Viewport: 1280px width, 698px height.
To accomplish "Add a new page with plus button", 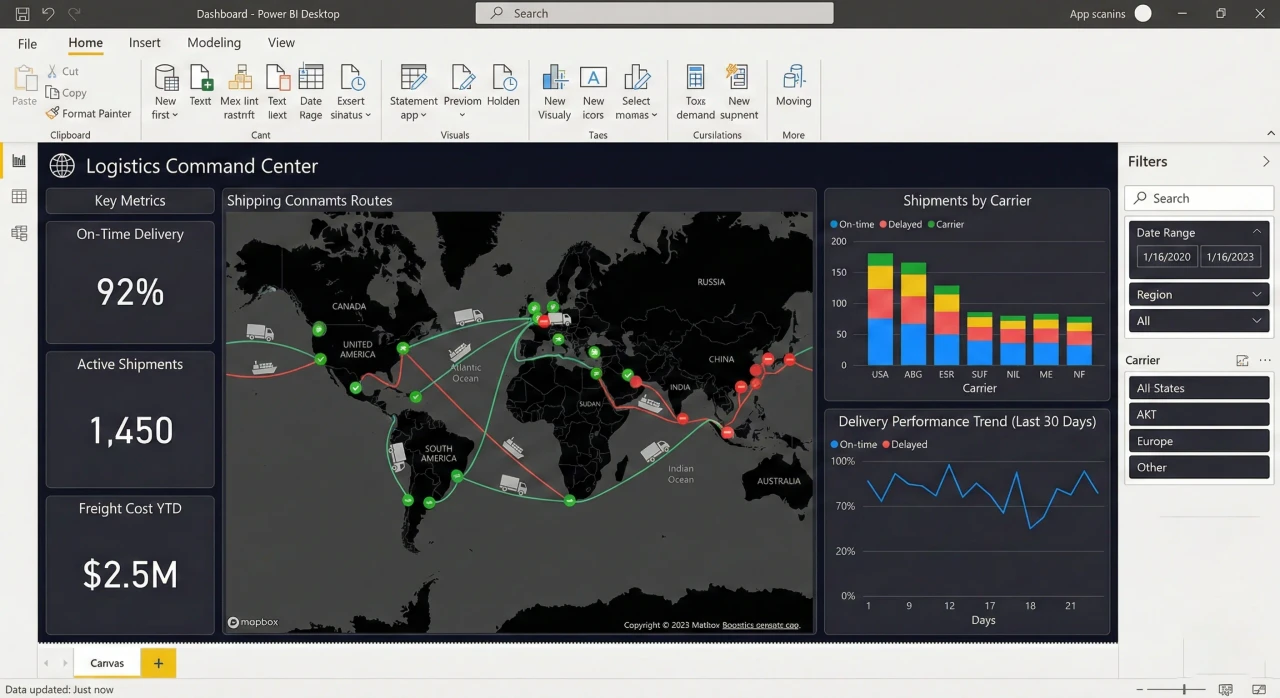I will (158, 662).
